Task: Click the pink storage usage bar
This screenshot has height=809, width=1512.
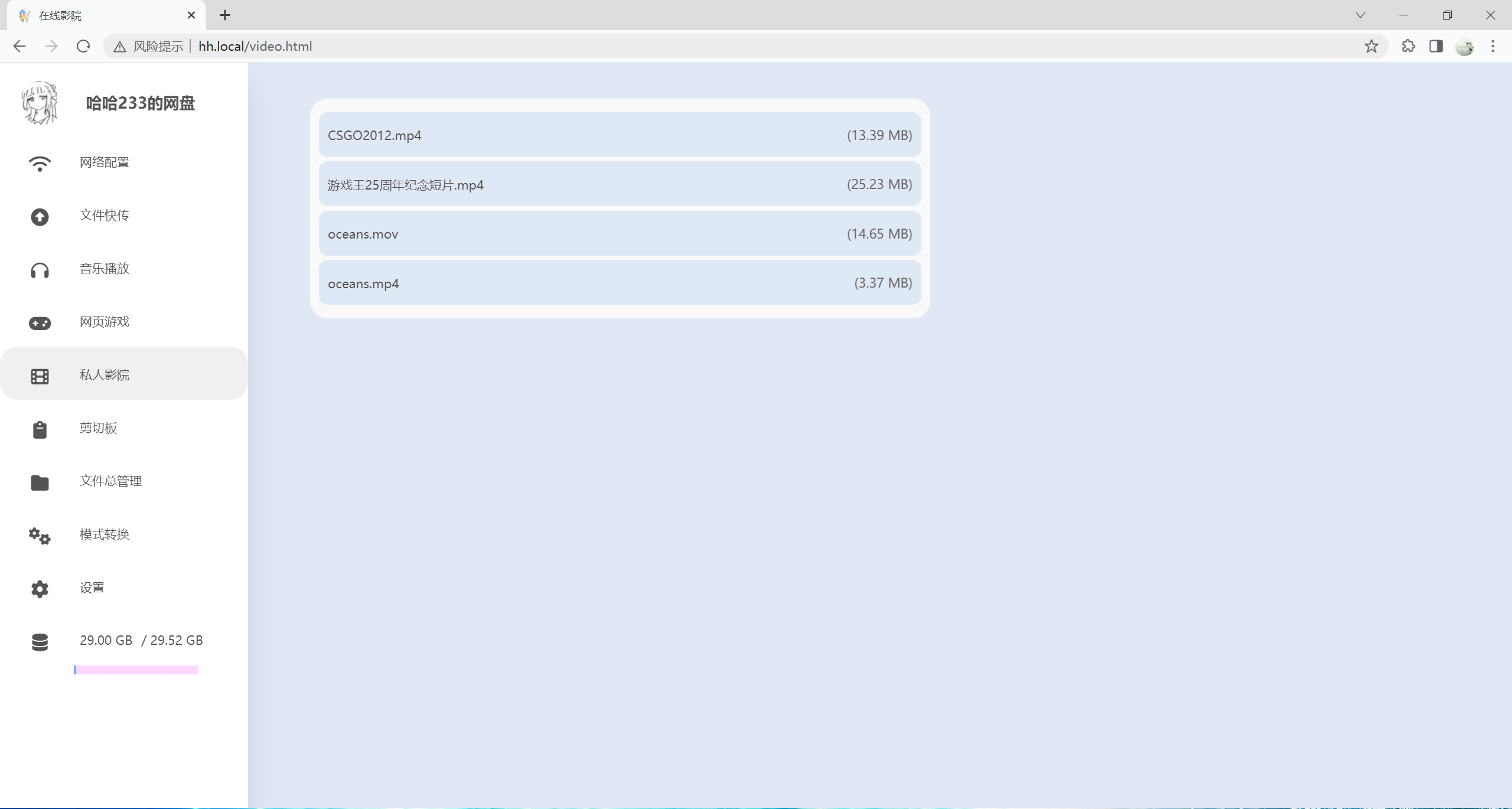Action: coord(136,670)
